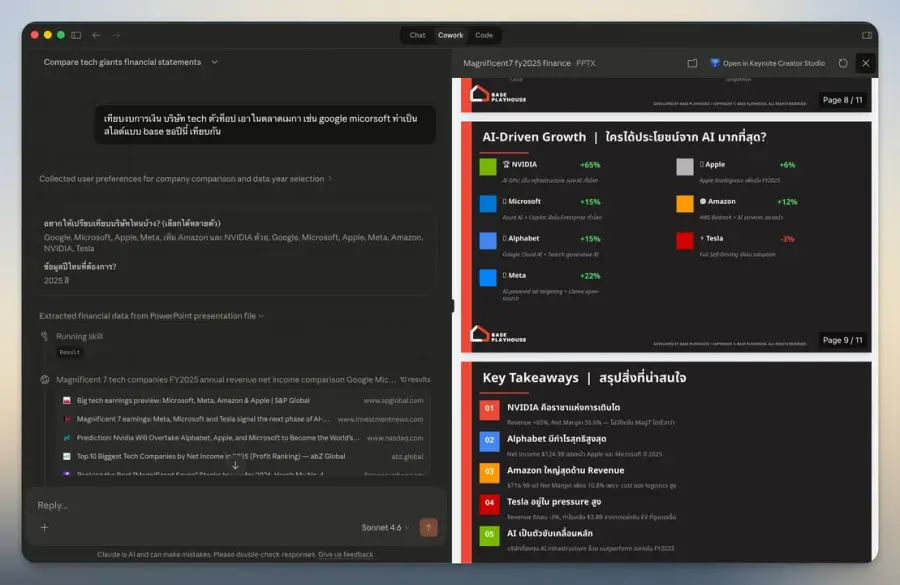Click Meta blue color square
This screenshot has width=900, height=585.
tap(488, 277)
